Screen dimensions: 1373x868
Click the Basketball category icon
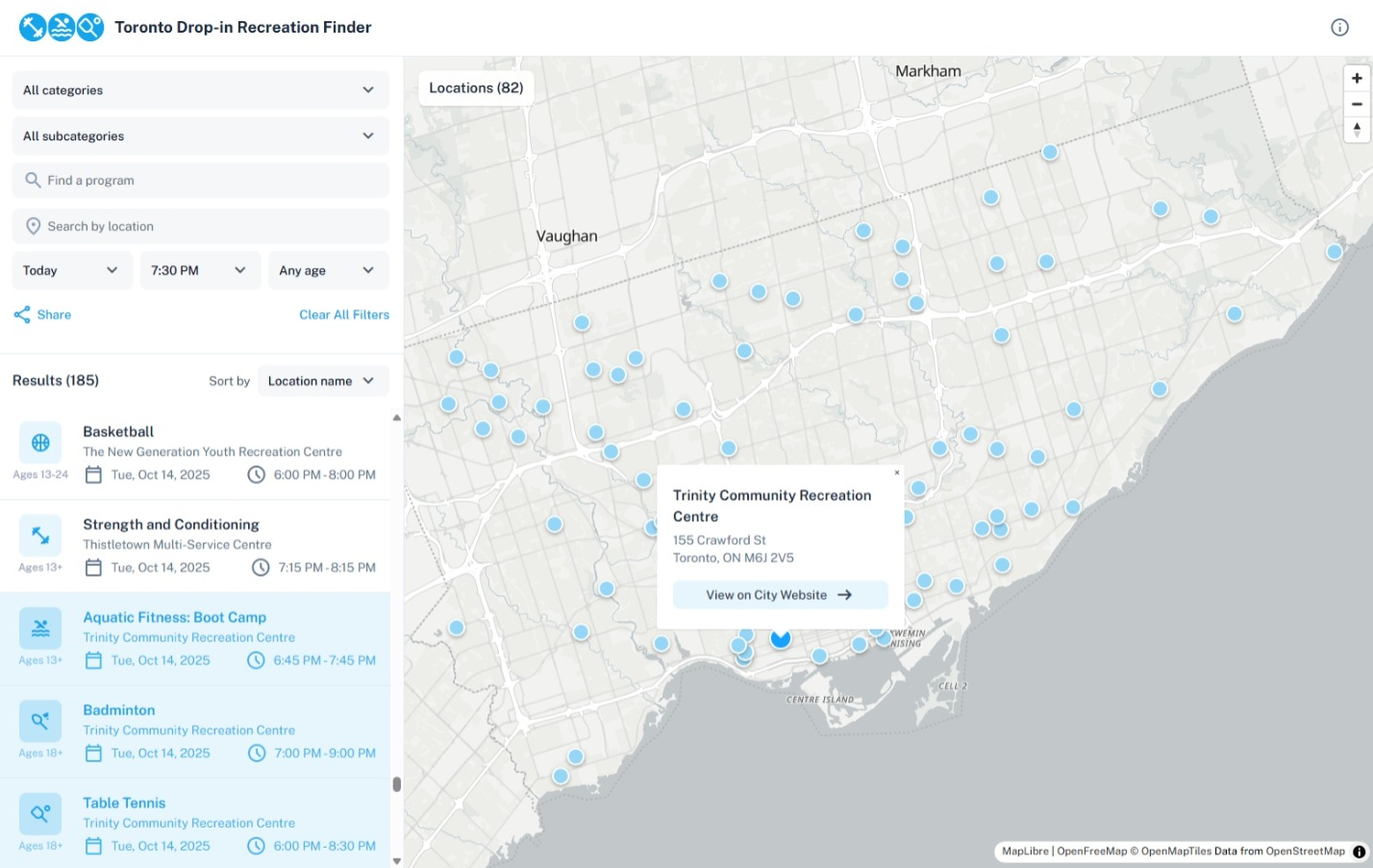coord(40,443)
